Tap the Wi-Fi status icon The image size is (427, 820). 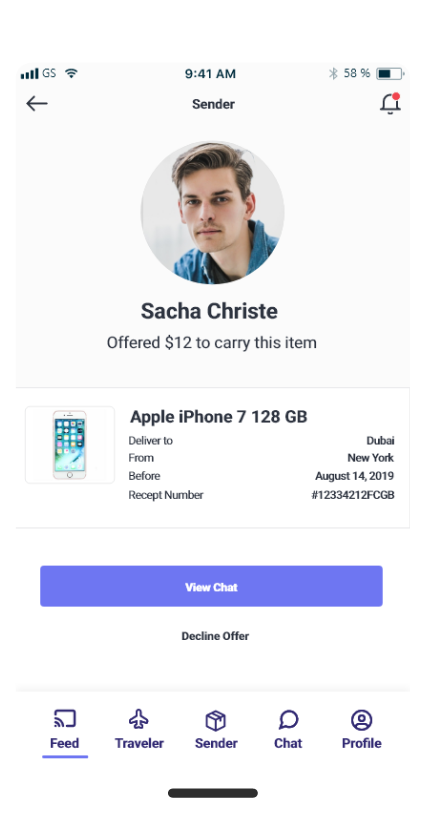click(72, 73)
